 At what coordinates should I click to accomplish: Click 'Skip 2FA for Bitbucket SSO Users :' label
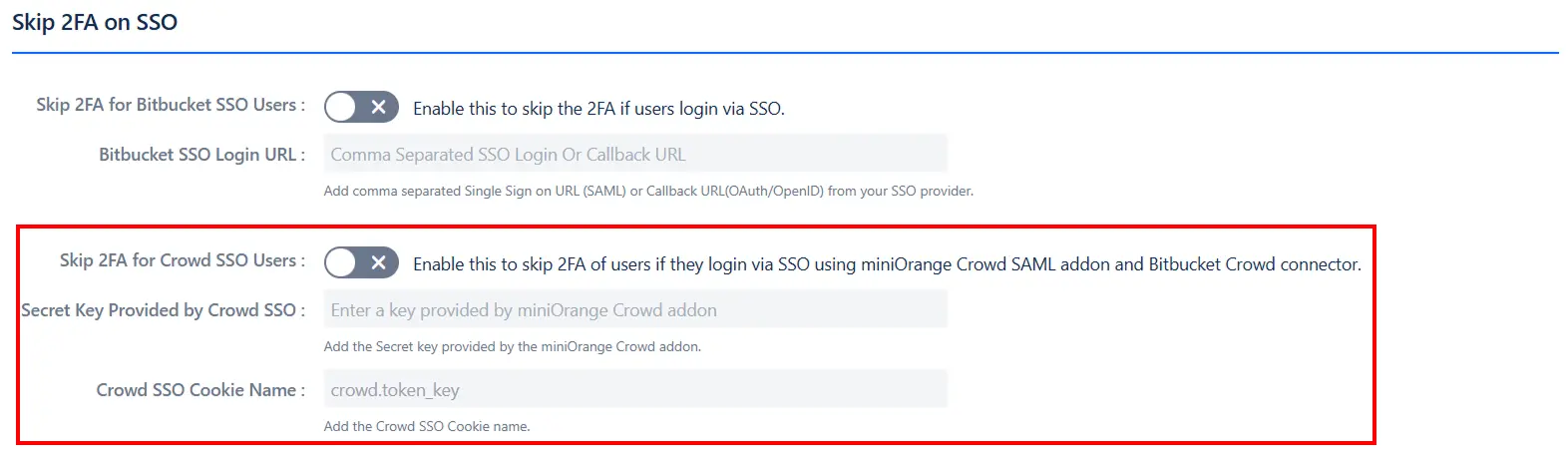click(171, 105)
